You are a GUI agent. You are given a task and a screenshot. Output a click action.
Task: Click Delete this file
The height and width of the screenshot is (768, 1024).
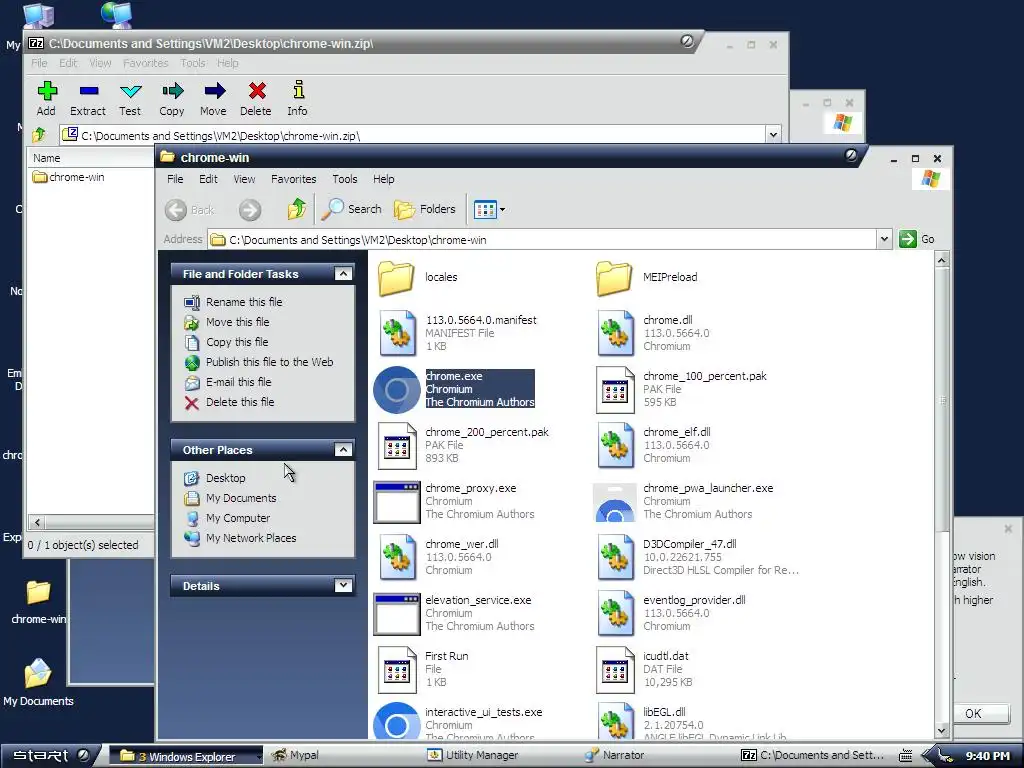(x=240, y=402)
